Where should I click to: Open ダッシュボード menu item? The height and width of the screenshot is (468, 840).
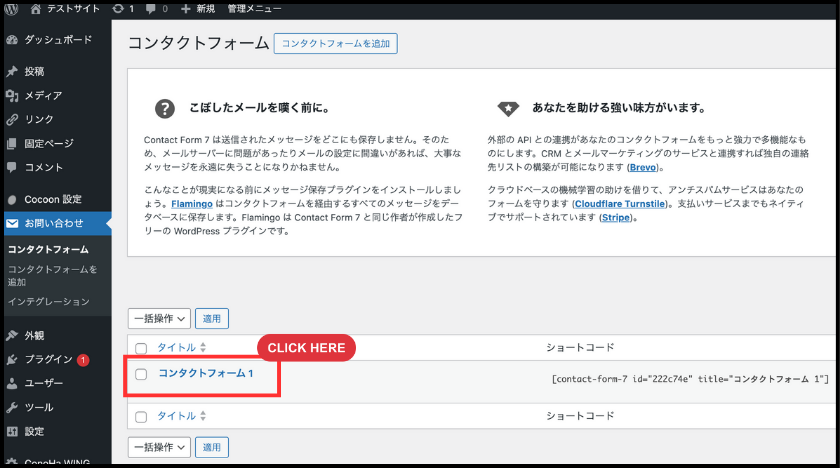[x=58, y=40]
